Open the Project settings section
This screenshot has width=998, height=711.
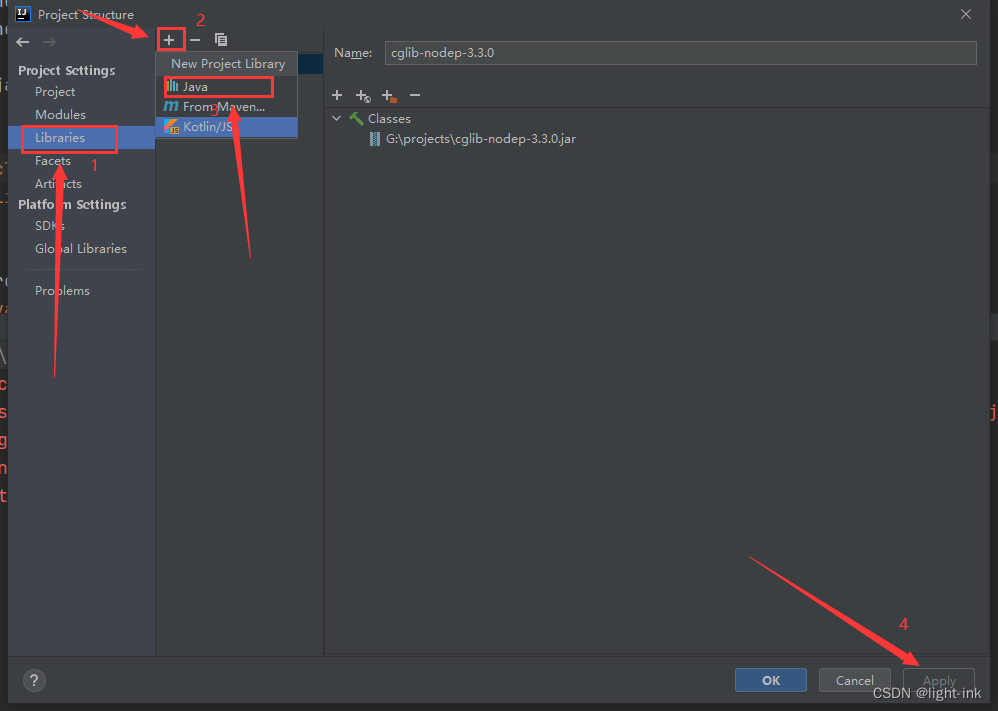point(55,92)
